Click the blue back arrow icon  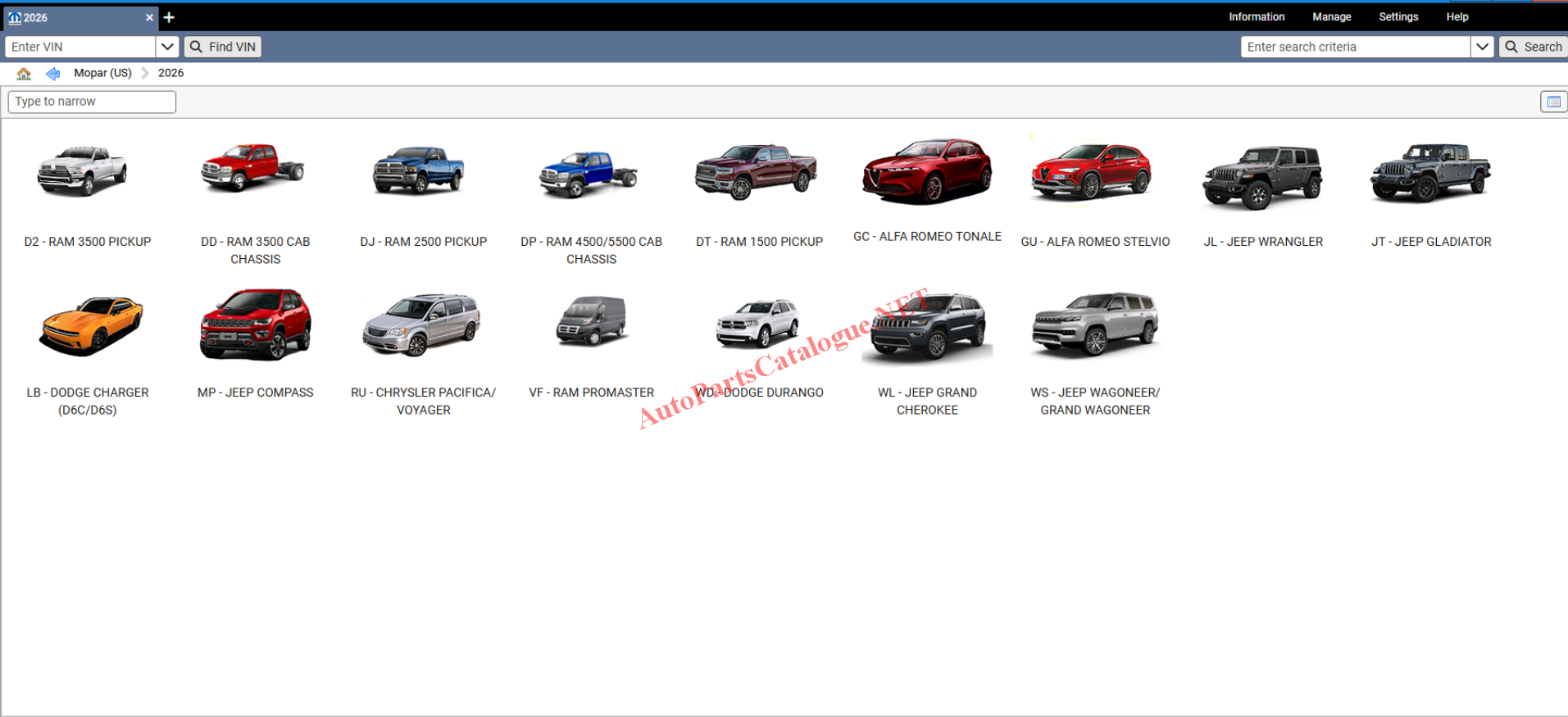click(x=52, y=74)
